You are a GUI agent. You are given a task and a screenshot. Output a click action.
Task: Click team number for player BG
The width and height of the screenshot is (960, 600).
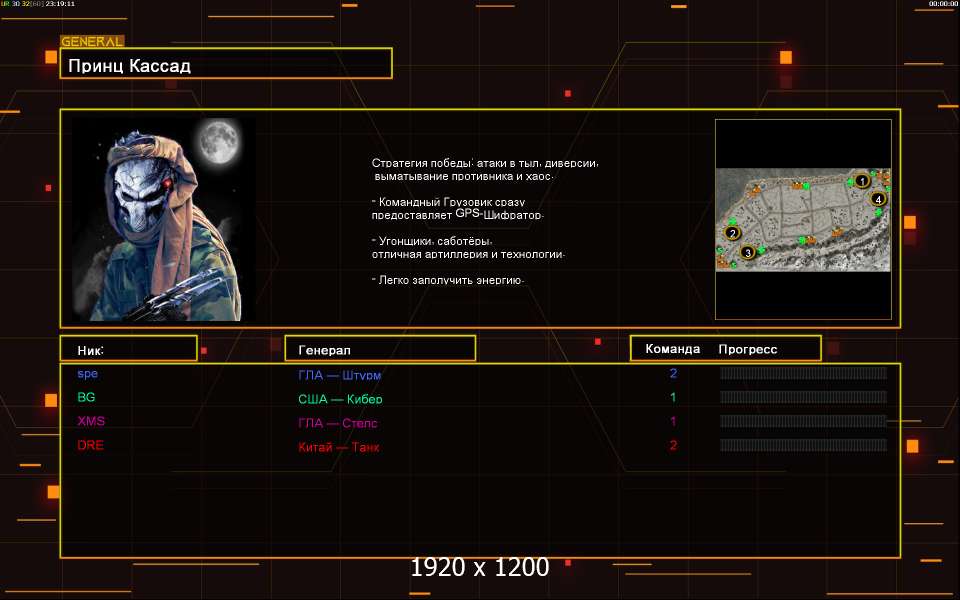pos(673,397)
